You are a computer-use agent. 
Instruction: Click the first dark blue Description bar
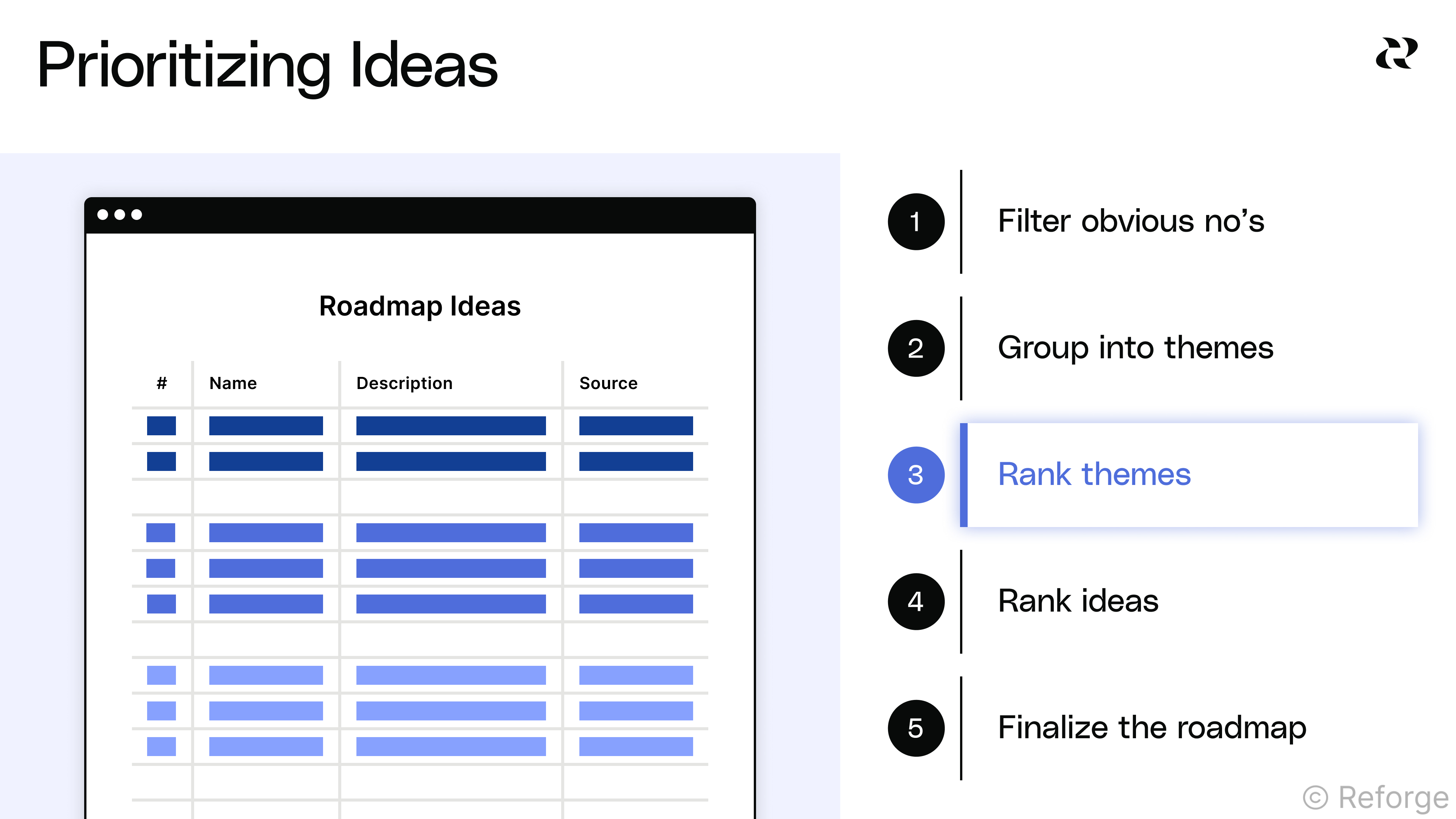tap(451, 425)
